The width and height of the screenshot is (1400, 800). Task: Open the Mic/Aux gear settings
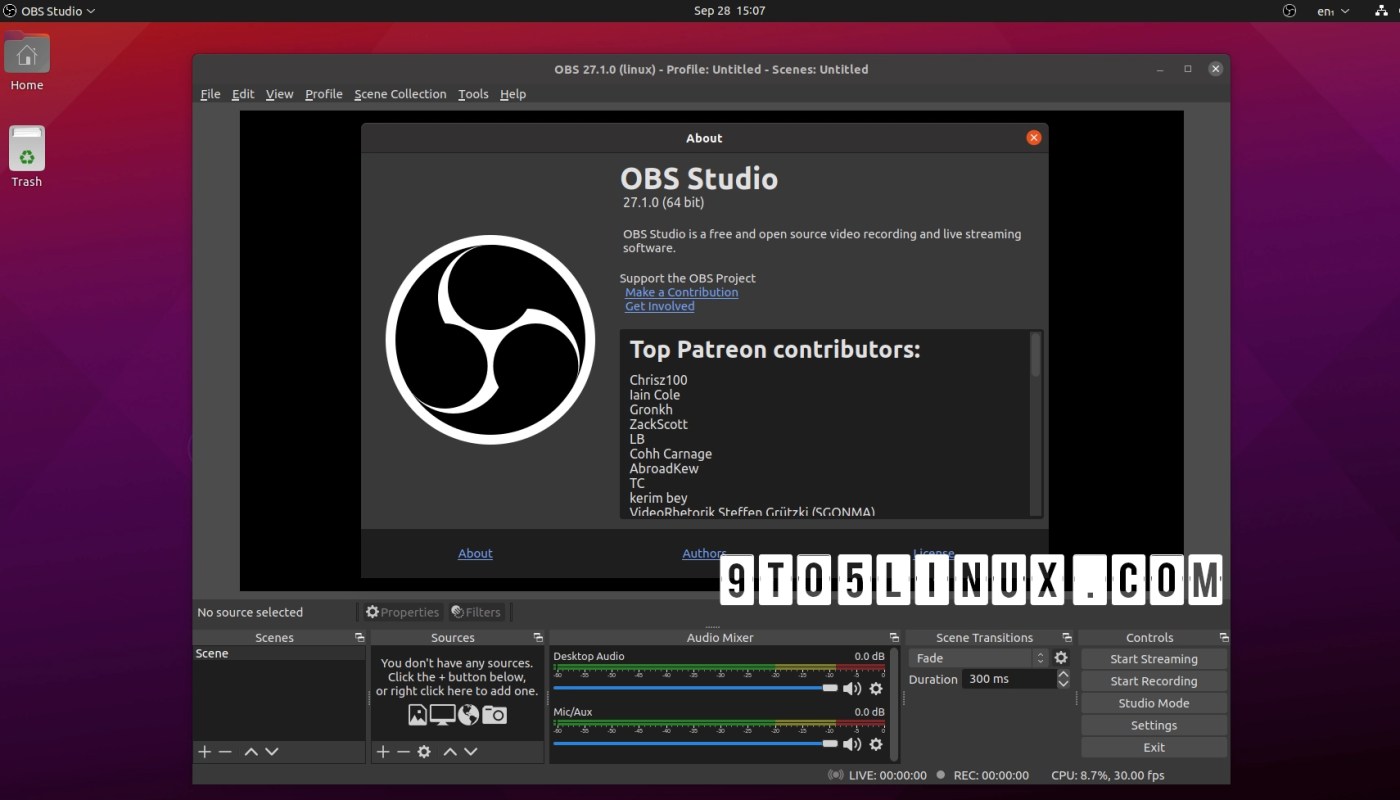(876, 744)
